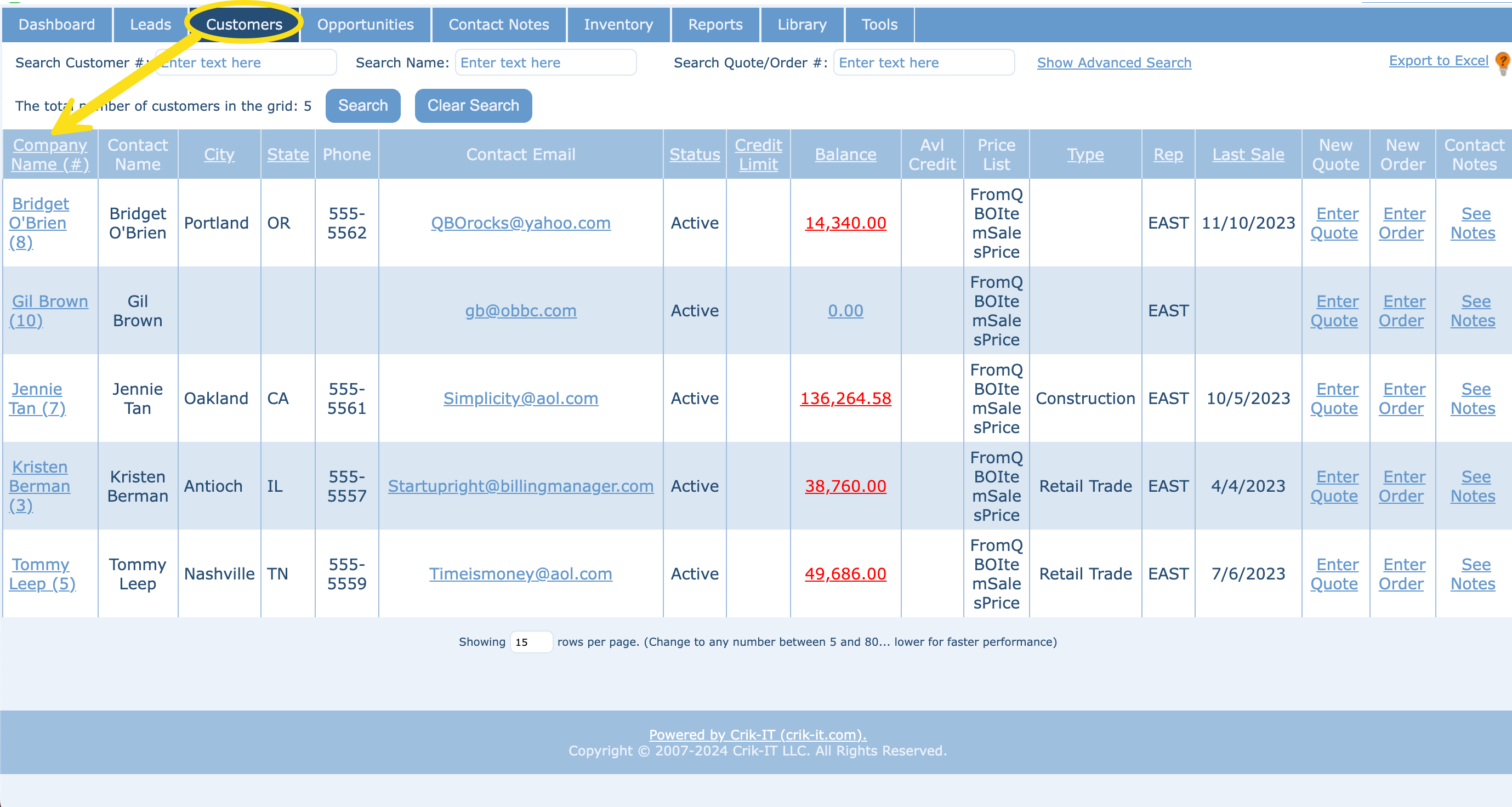The image size is (1512, 807).
Task: Edit the rows per page box
Action: [x=530, y=641]
